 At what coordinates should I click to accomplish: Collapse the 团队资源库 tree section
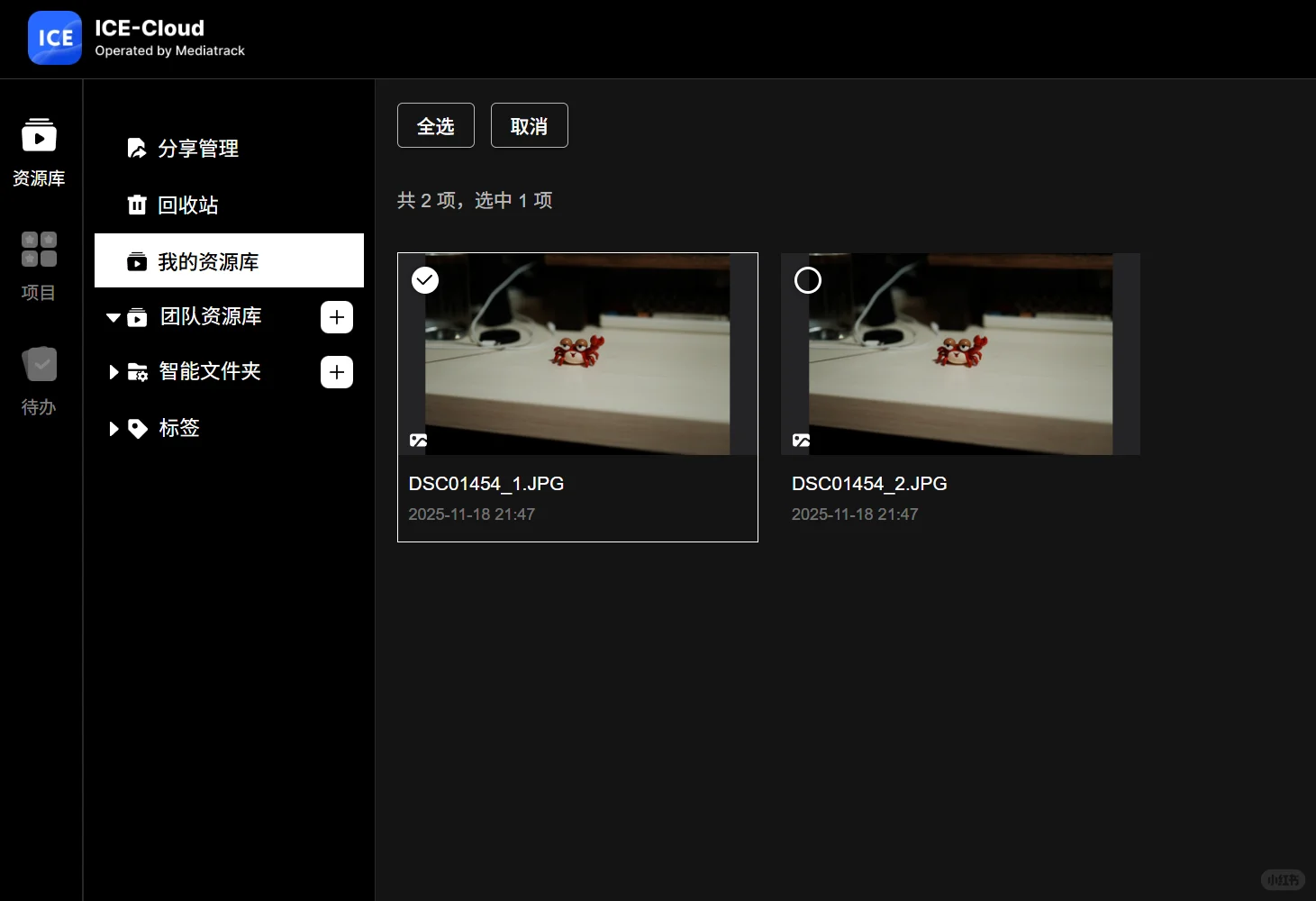pos(113,317)
